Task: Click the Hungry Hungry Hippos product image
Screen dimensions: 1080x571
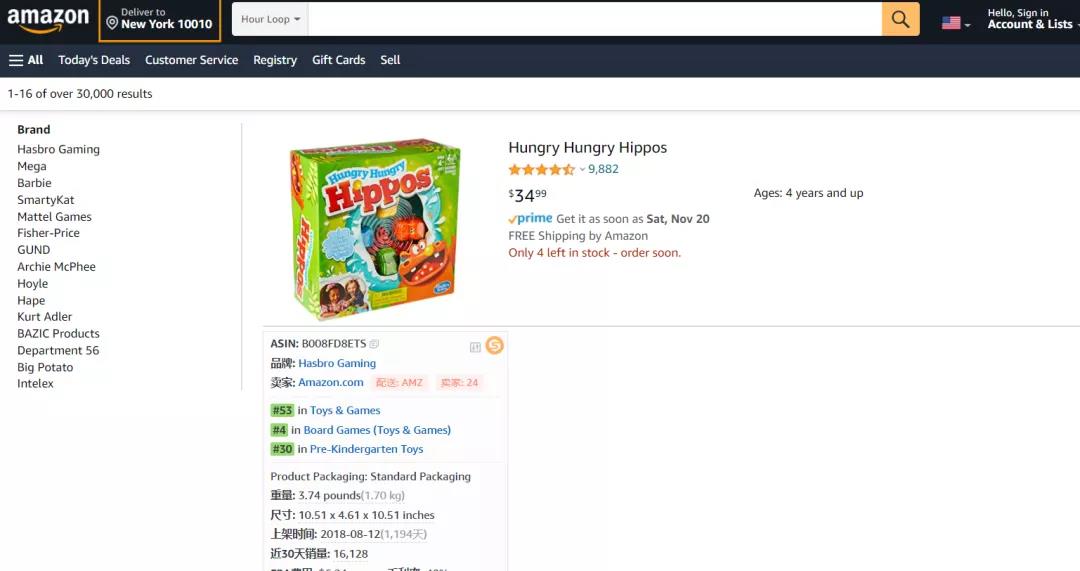Action: (375, 229)
